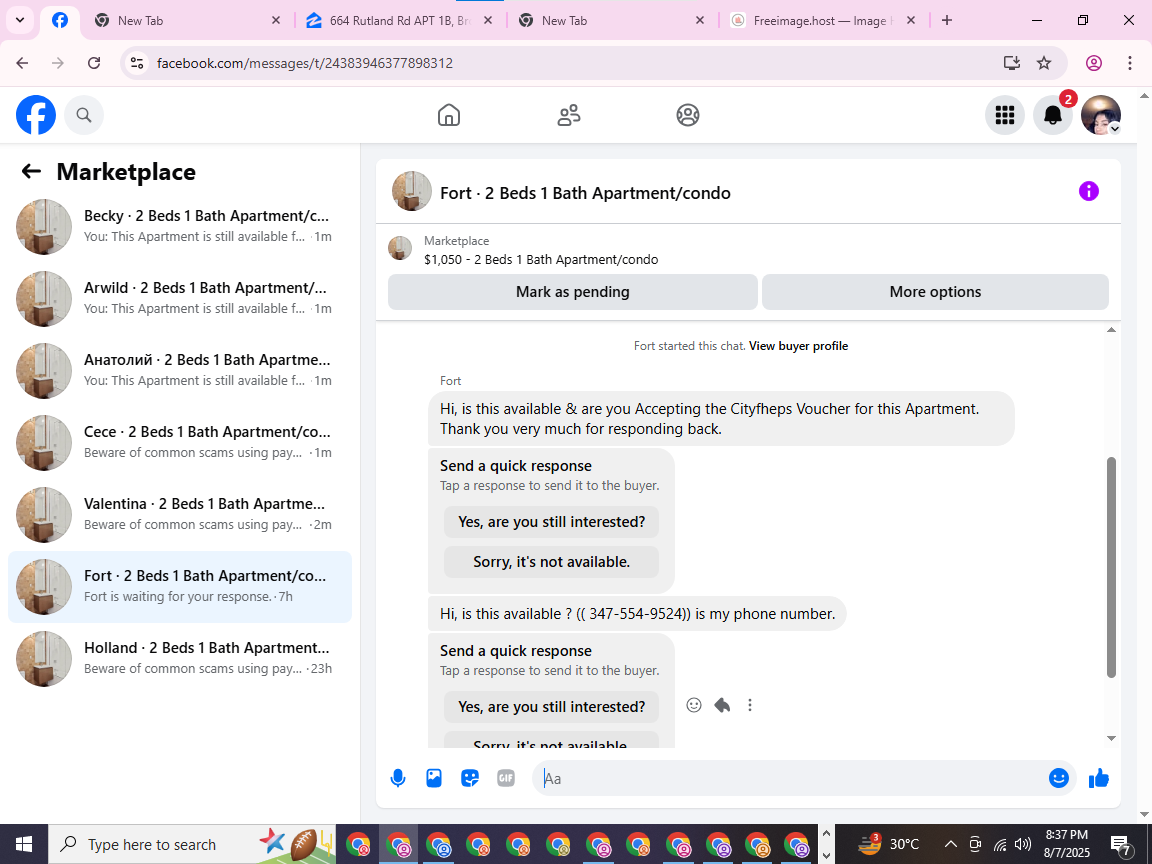Open Windows Start menu
The height and width of the screenshot is (864, 1152).
click(x=24, y=844)
